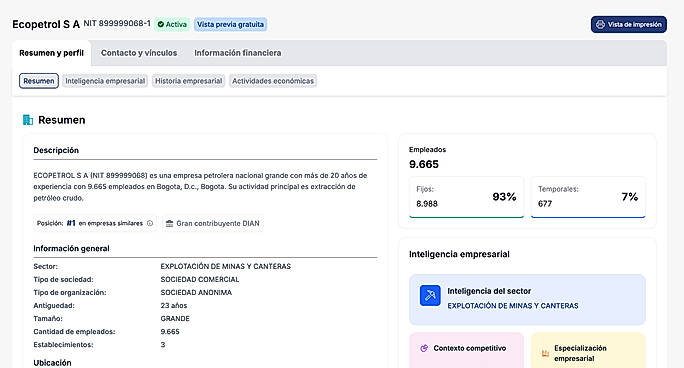This screenshot has width=684, height=368.
Task: Go to Inteligencia empresarial sub-tab
Action: [x=105, y=81]
